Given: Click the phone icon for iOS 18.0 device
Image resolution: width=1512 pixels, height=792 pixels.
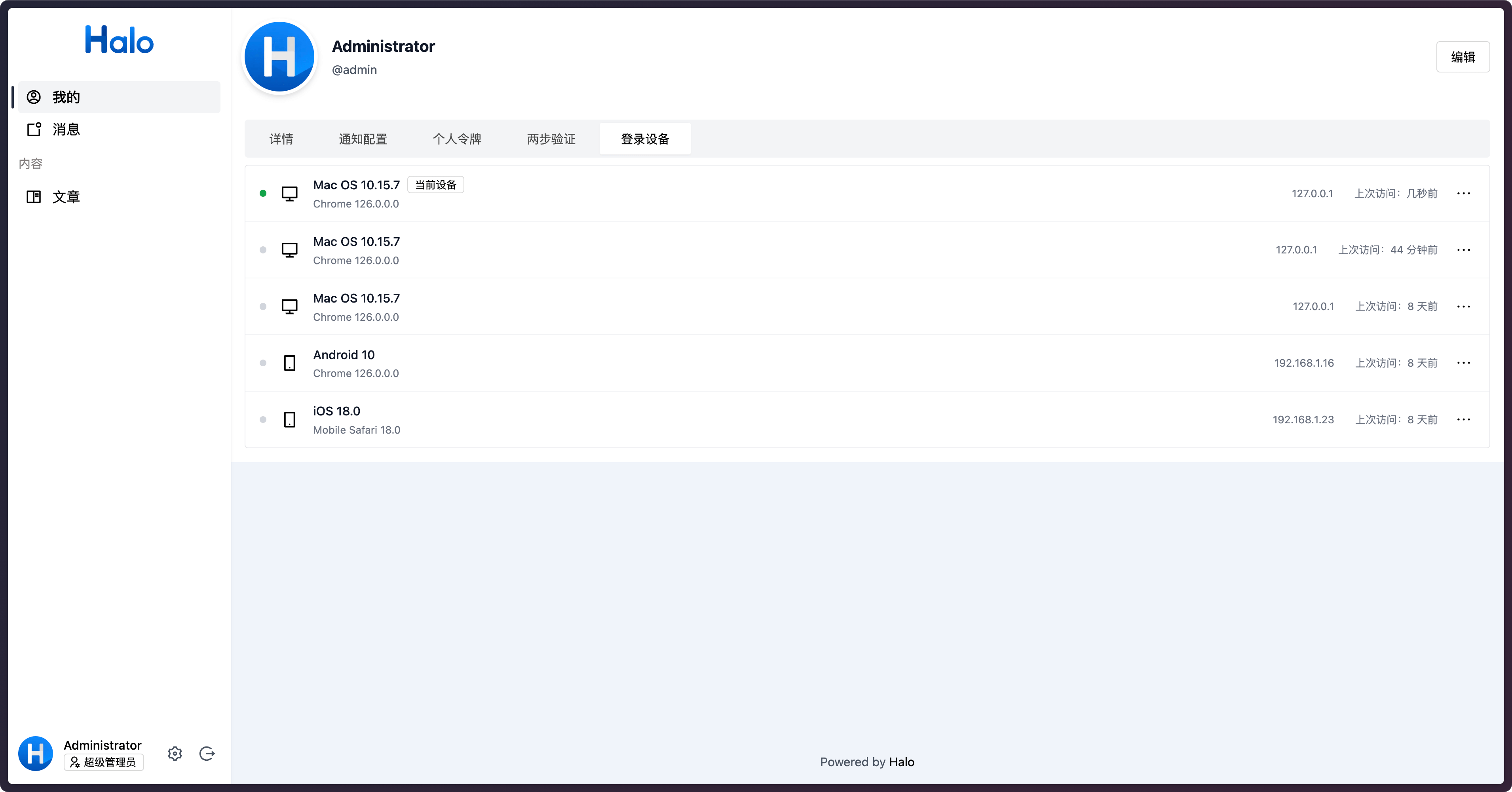Looking at the screenshot, I should click(289, 420).
